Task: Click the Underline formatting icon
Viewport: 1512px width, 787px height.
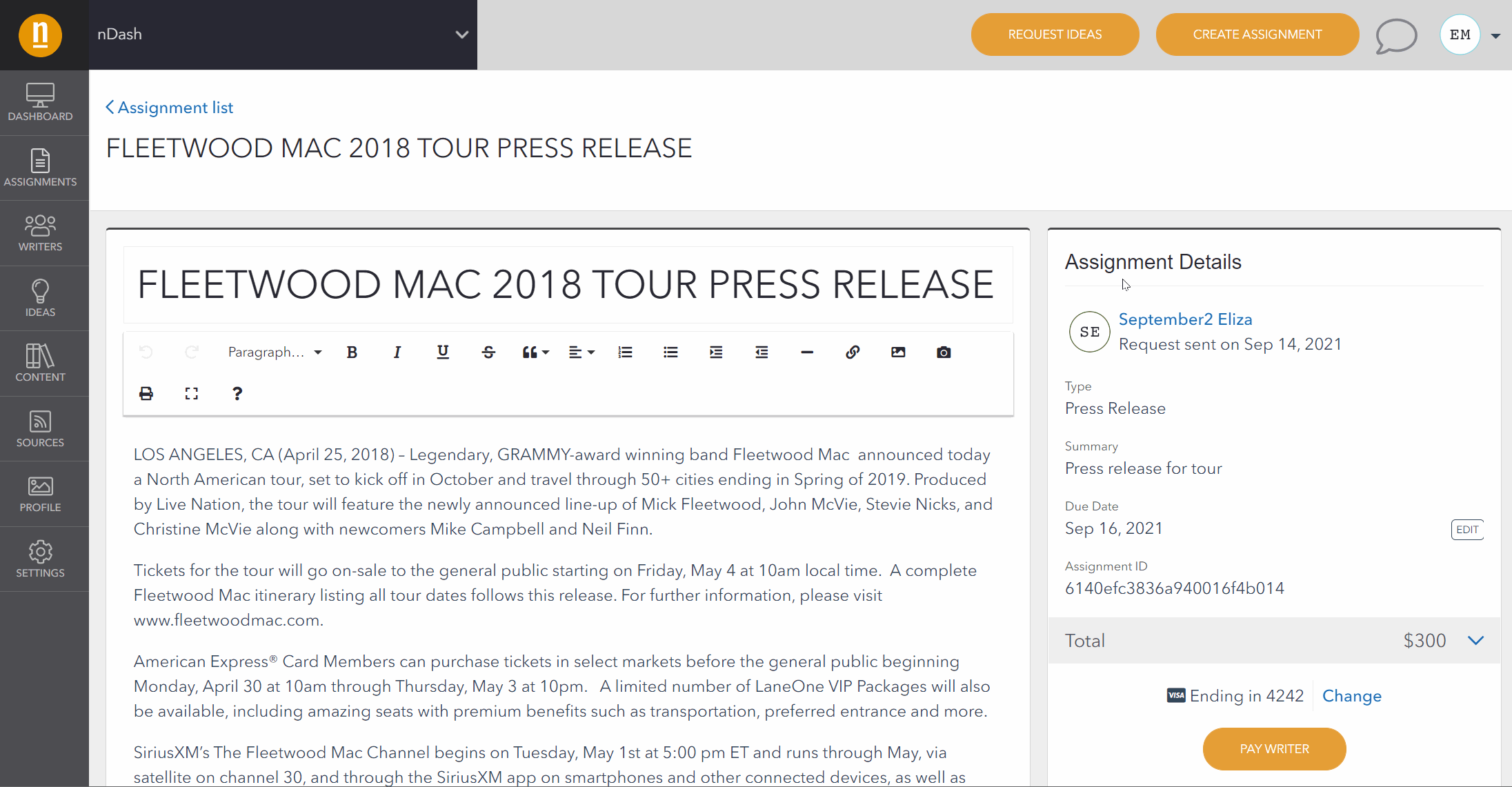Action: (443, 352)
